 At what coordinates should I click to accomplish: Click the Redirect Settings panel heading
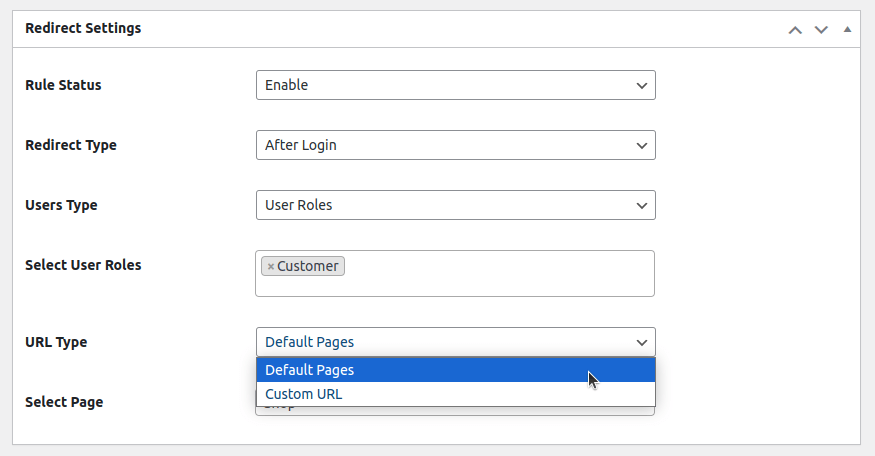point(83,28)
